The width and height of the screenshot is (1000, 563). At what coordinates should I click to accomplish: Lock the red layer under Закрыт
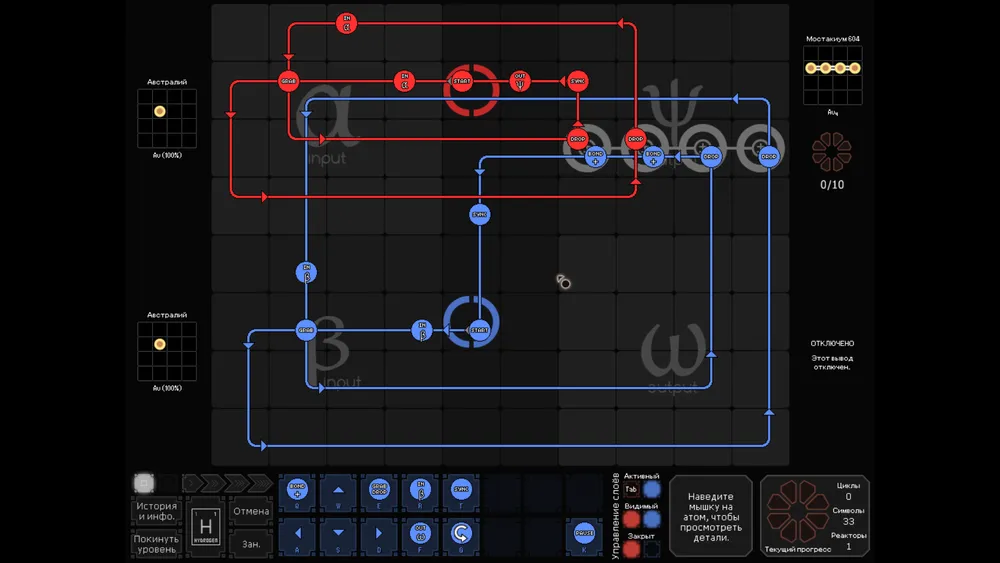pyautogui.click(x=631, y=548)
